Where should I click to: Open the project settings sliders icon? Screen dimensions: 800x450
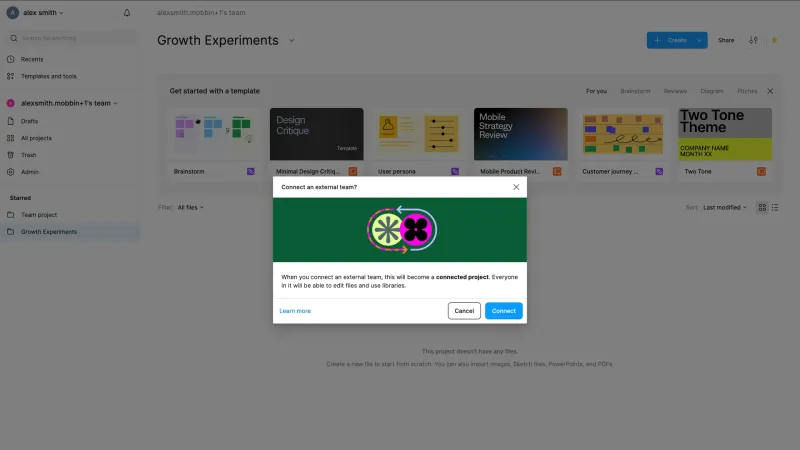pos(753,40)
